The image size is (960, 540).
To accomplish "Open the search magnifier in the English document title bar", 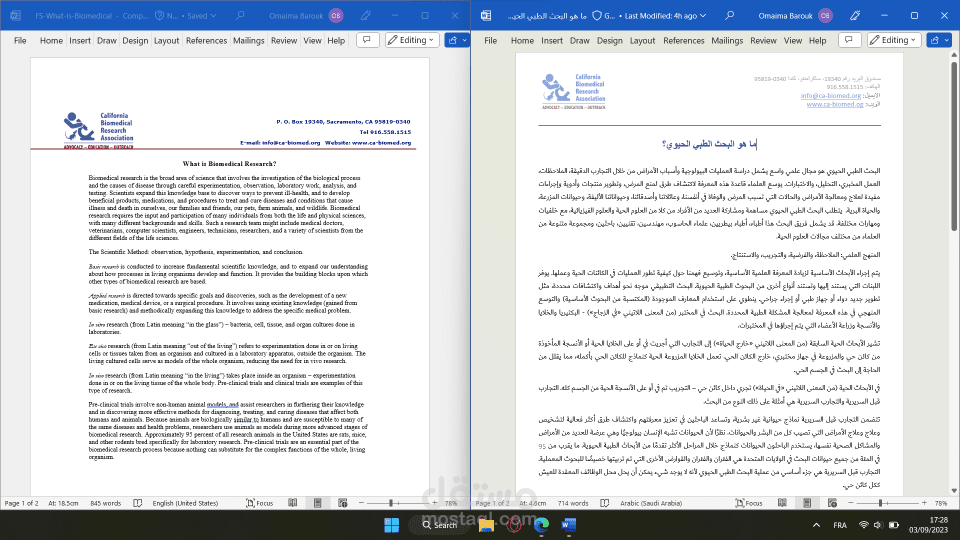I will pyautogui.click(x=241, y=15).
